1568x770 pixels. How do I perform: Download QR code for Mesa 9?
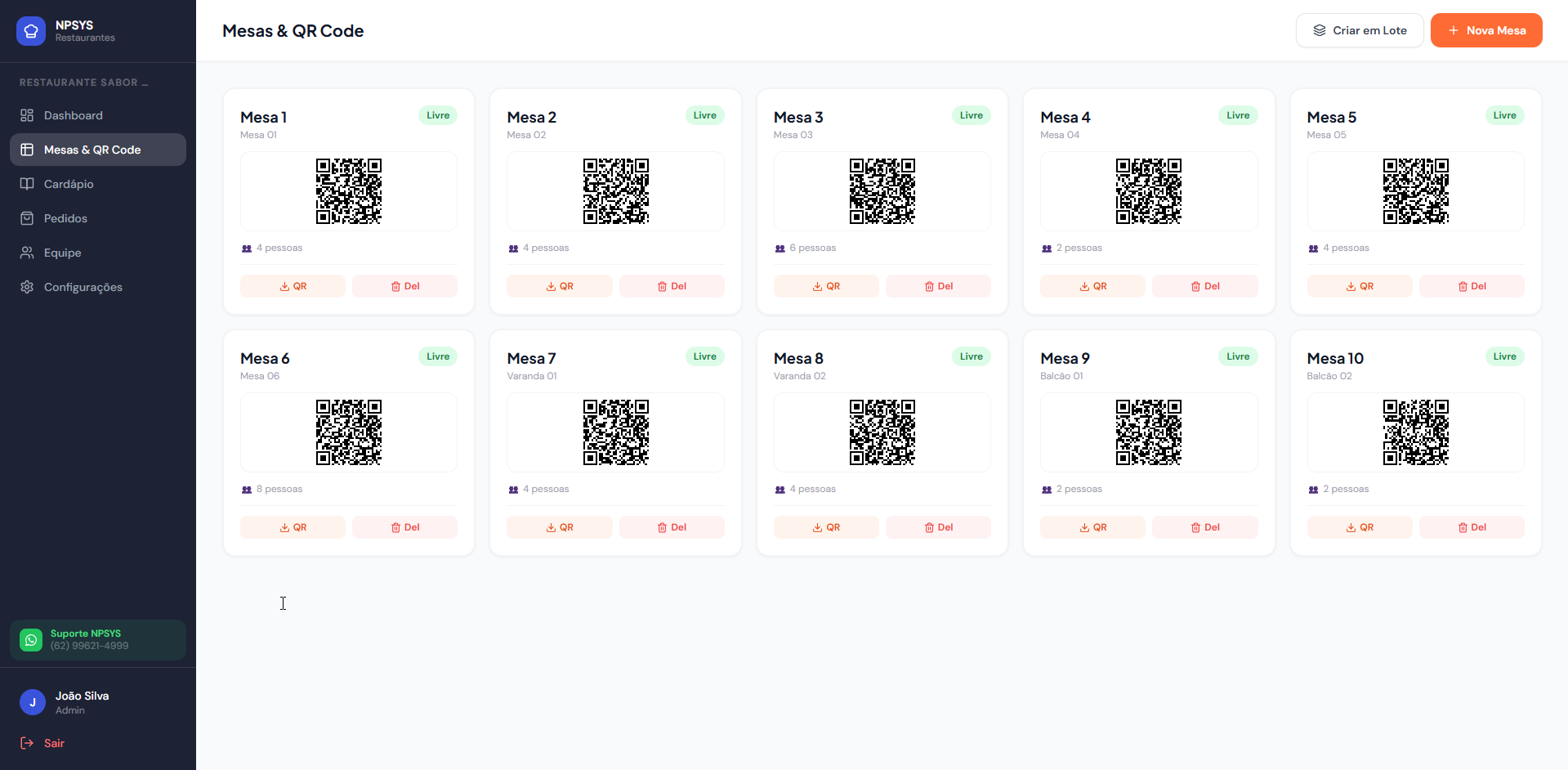tap(1092, 527)
